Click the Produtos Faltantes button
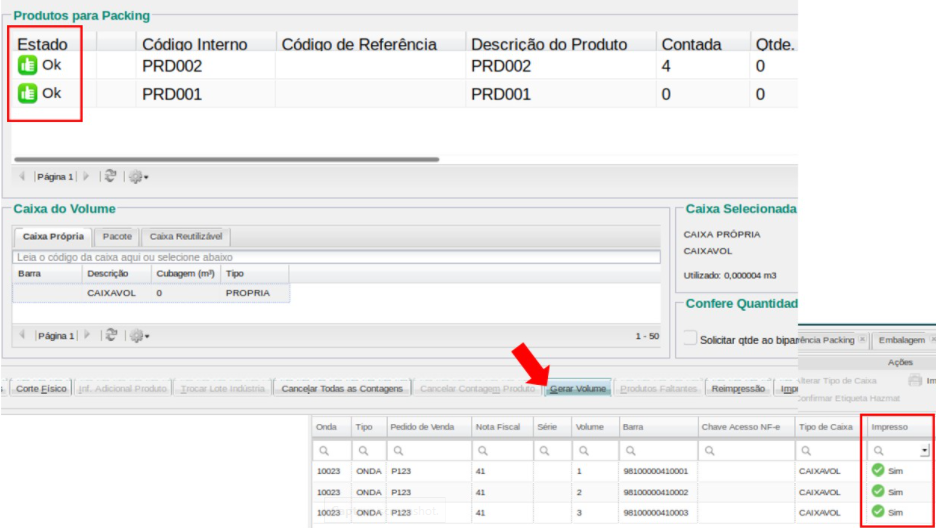Image resolution: width=936 pixels, height=528 pixels. click(658, 389)
